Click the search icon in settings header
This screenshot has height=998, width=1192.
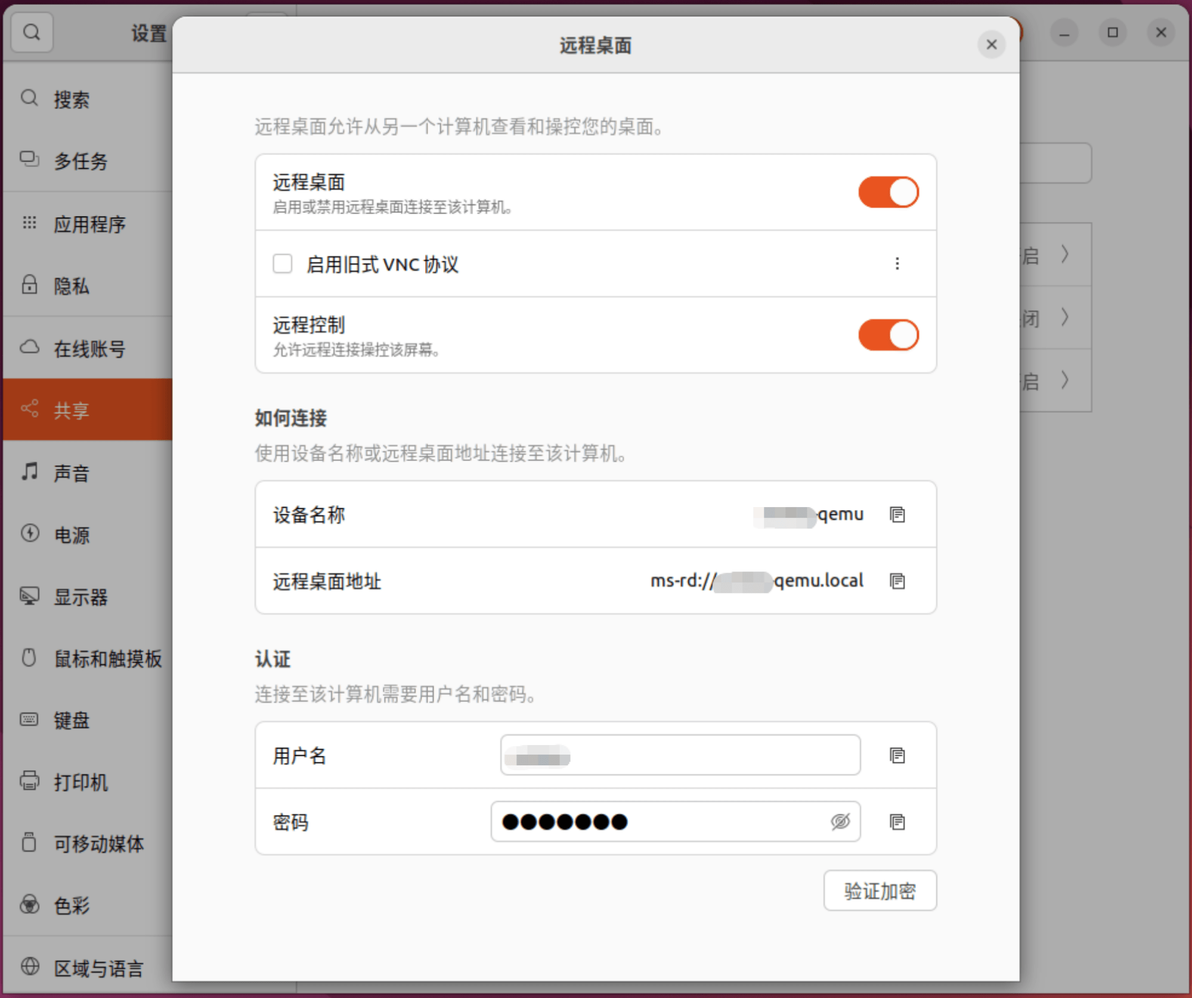click(32, 33)
